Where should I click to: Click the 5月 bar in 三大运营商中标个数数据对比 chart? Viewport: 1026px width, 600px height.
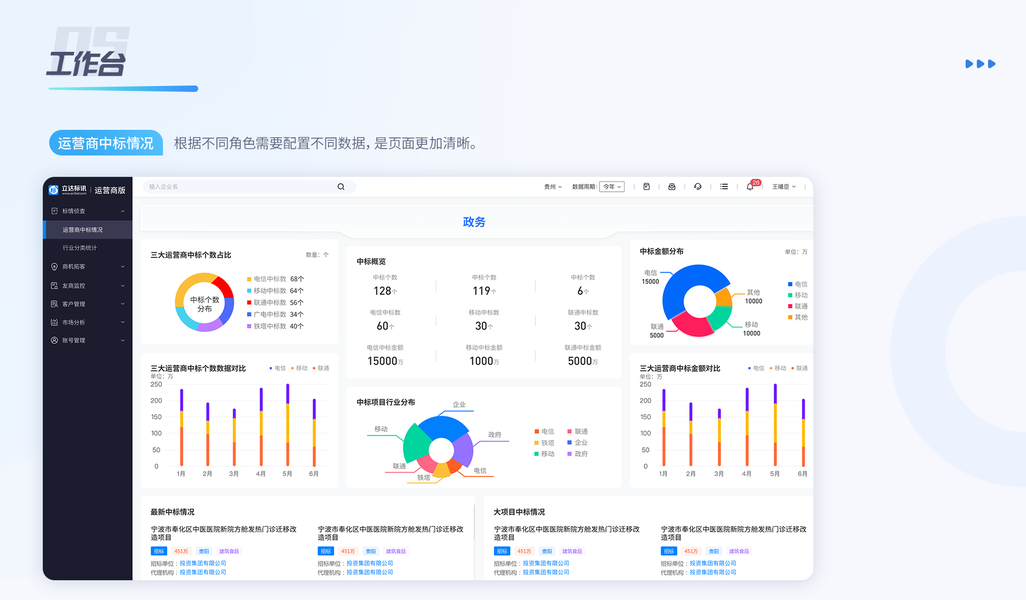coord(287,425)
